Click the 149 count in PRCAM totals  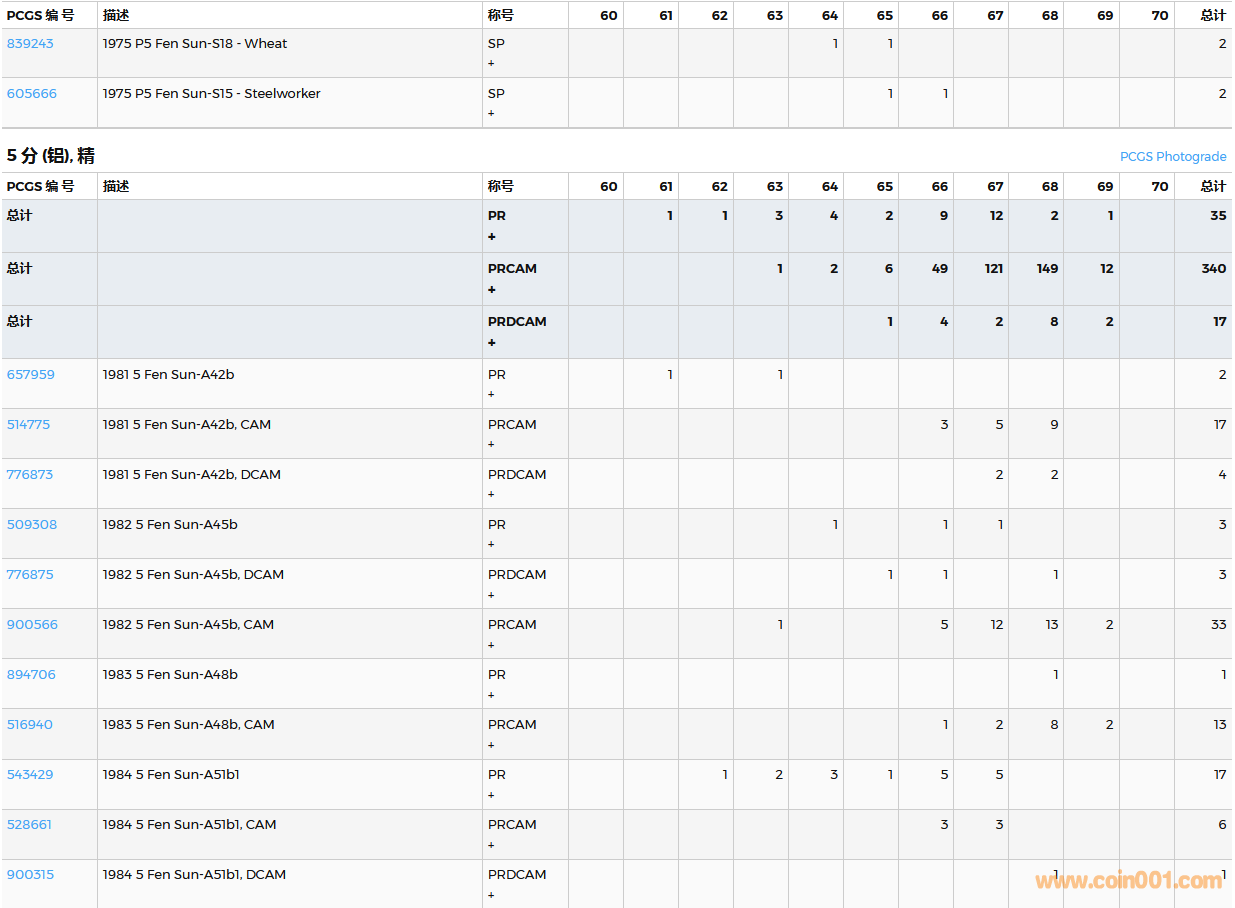[x=1047, y=269]
